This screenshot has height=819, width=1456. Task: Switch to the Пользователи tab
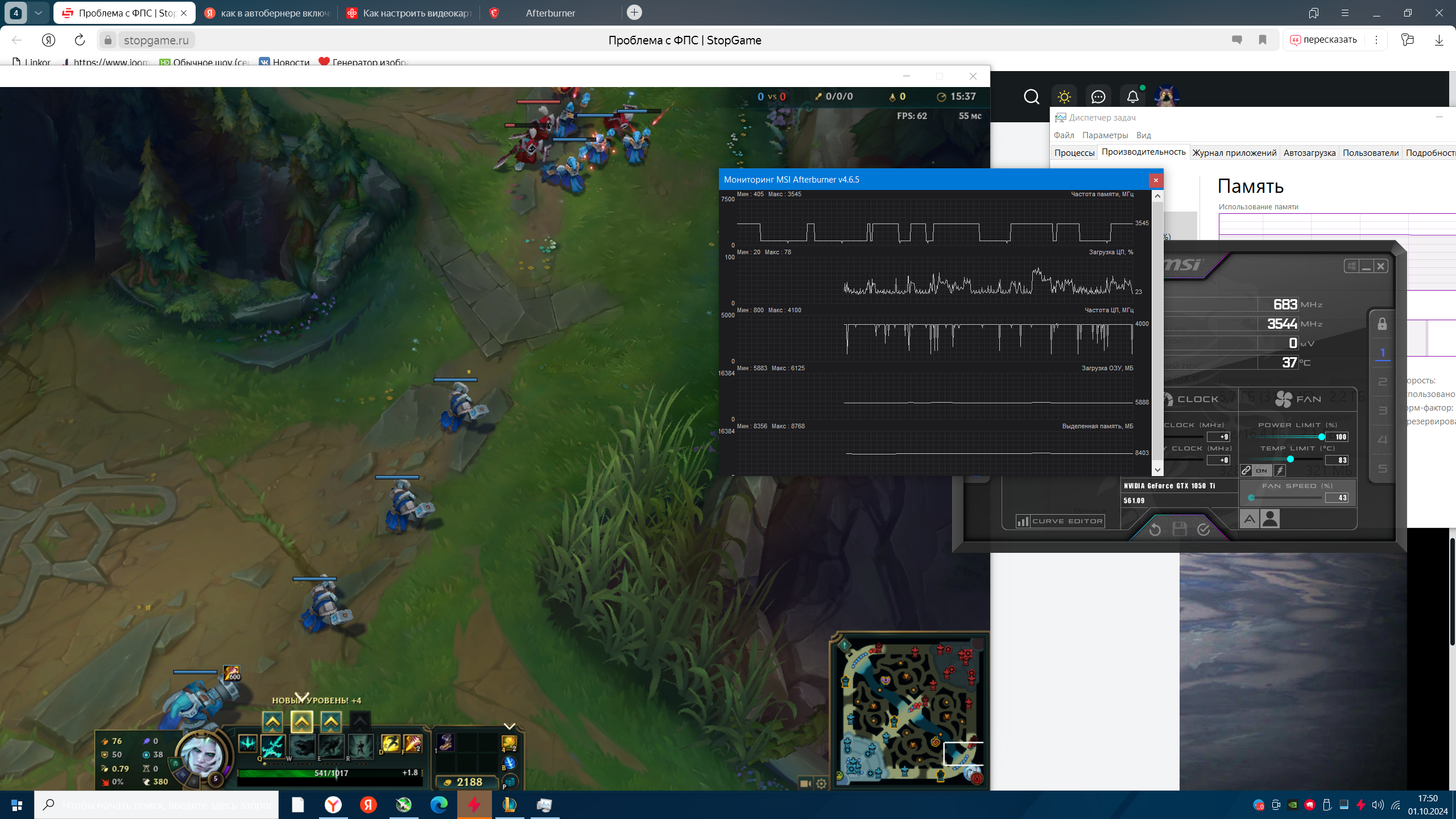pos(1371,152)
